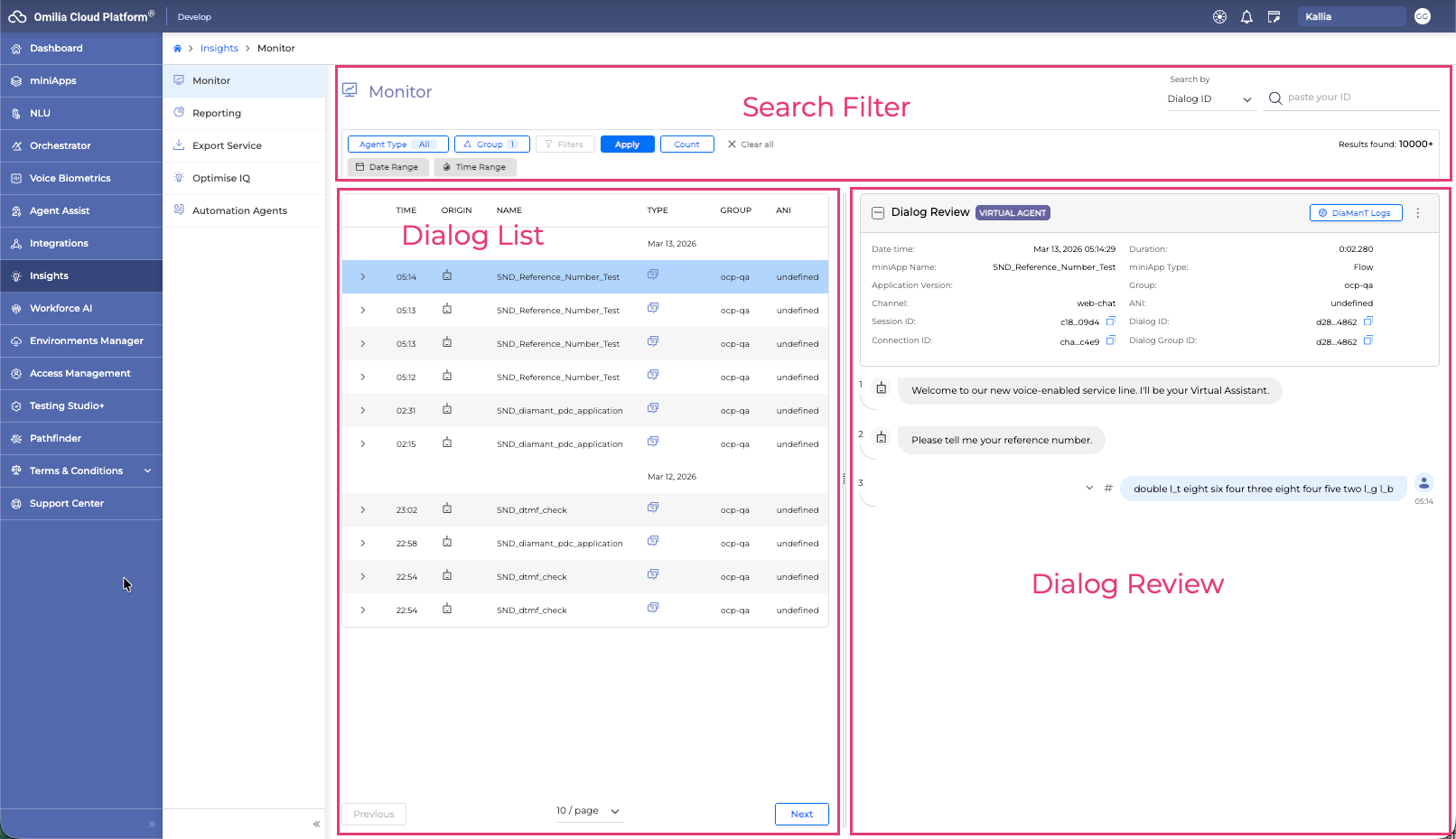Copy the Dialog Group ID value

[x=1367, y=340]
